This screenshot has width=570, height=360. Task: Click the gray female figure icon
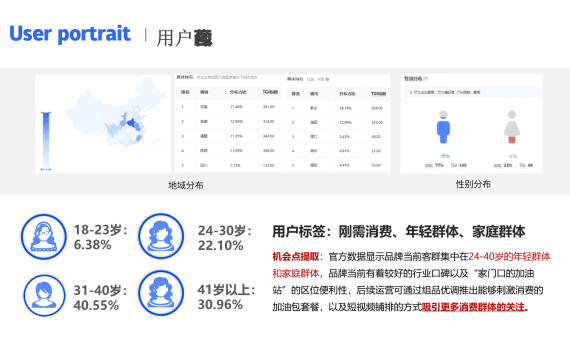click(512, 127)
